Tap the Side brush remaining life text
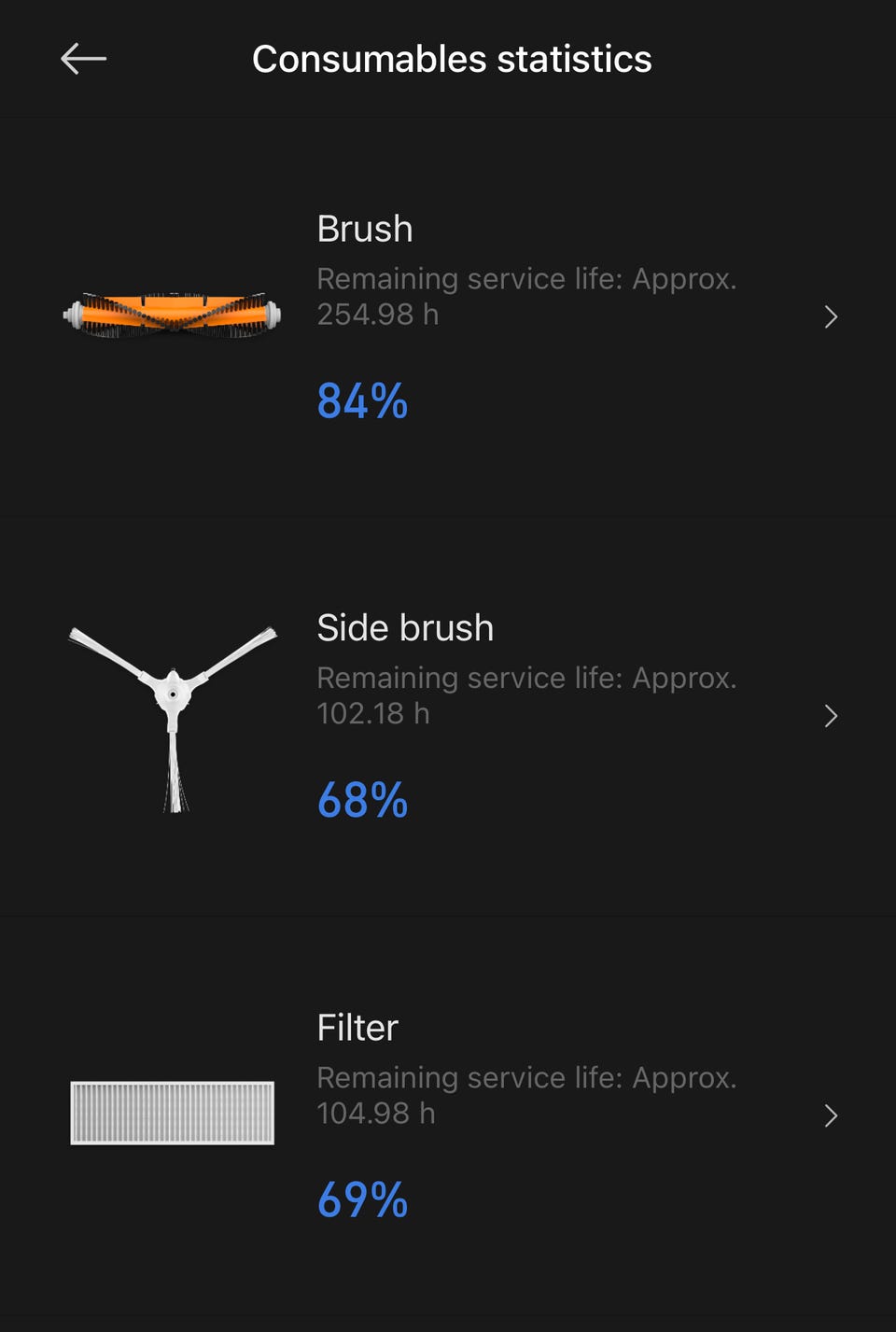 click(x=526, y=695)
